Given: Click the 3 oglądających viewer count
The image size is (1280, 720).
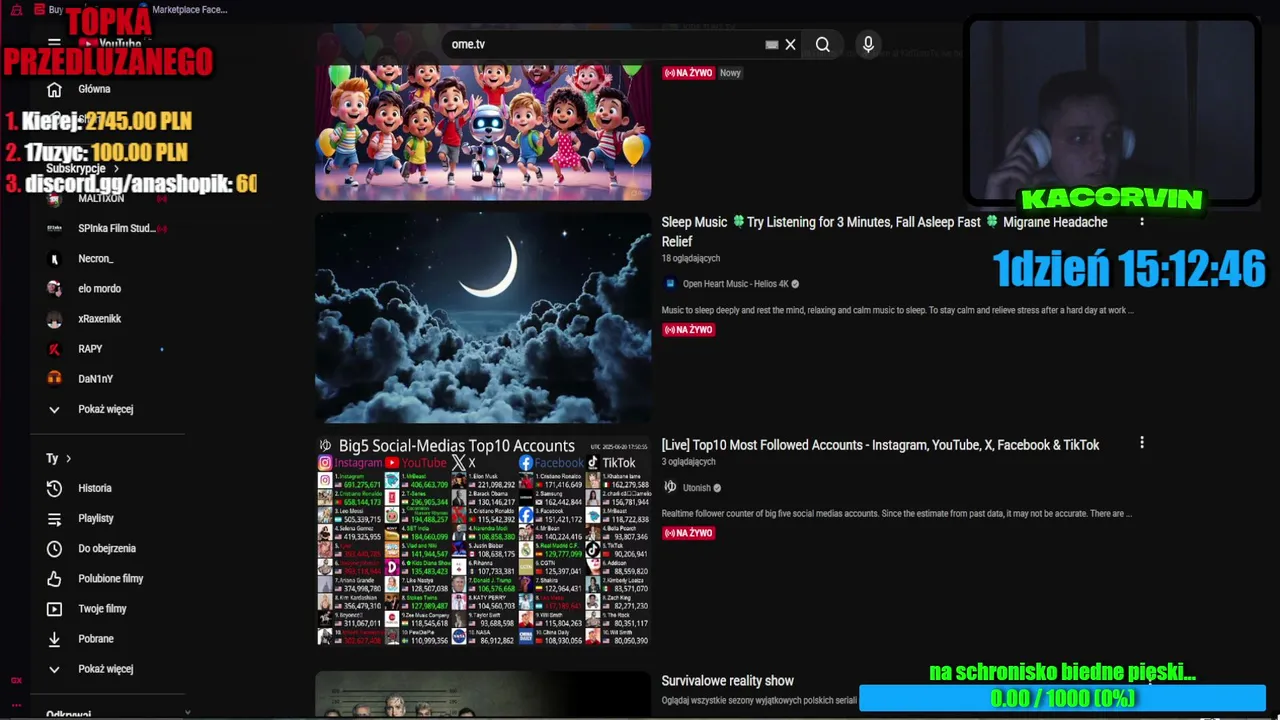Looking at the screenshot, I should click(688, 462).
